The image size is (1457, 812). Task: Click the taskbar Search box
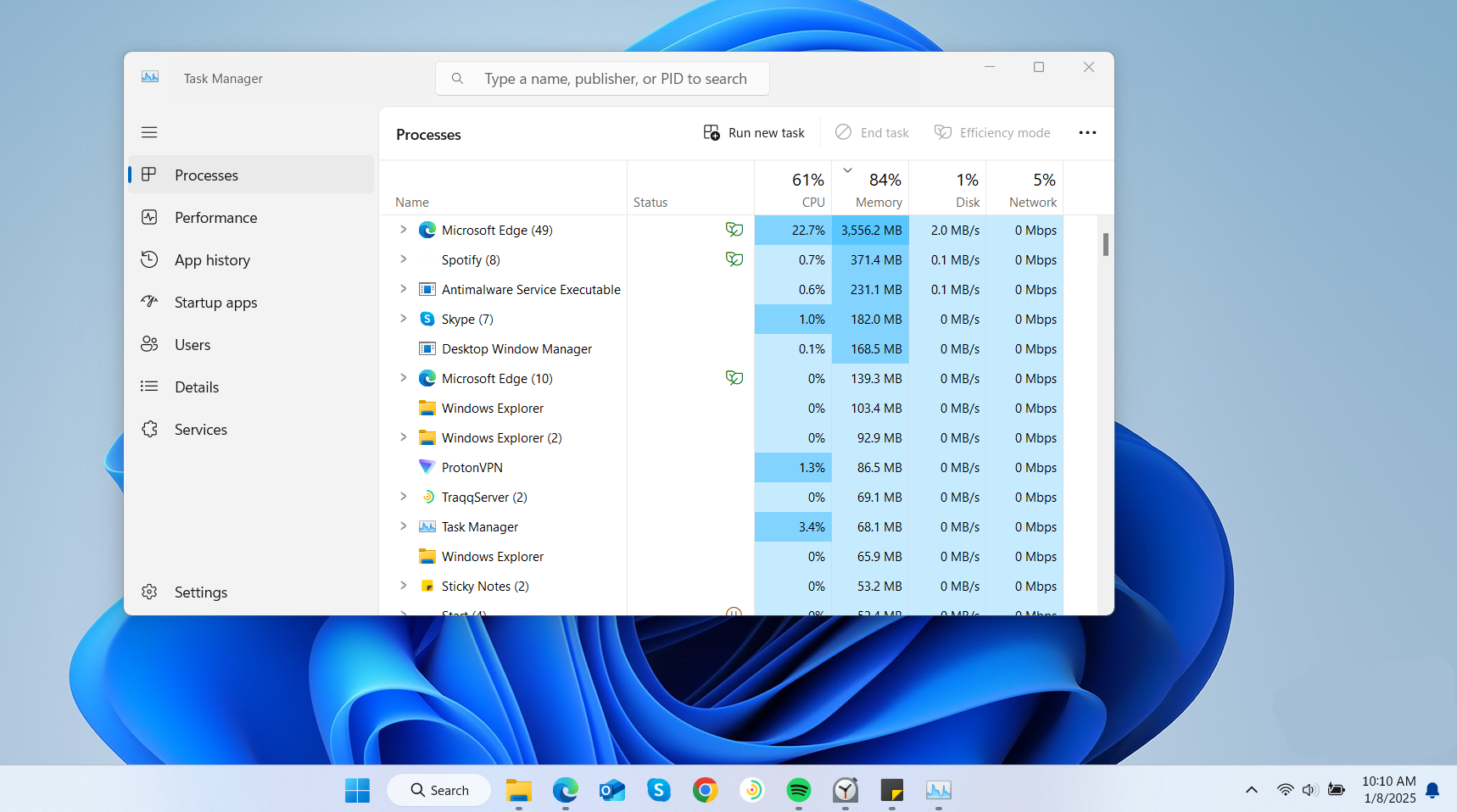tap(439, 790)
